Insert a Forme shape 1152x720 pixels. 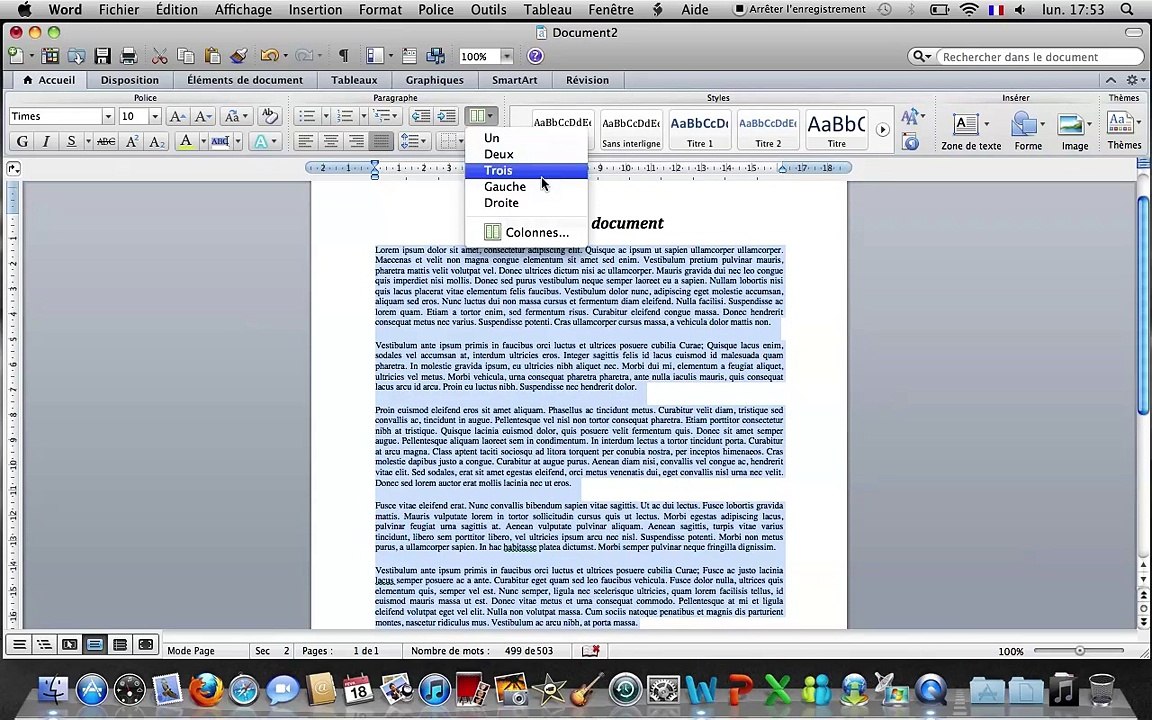(1027, 131)
